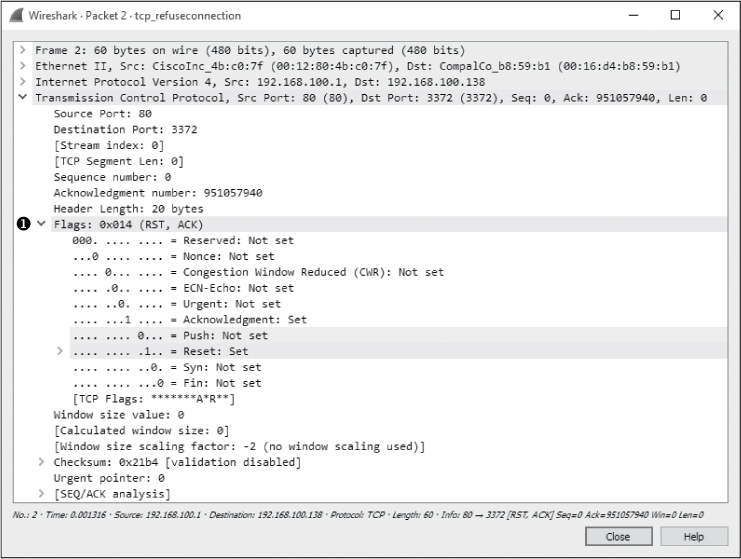Select the ECN-Echo: Not set line
The height and width of the screenshot is (559, 741).
pos(183,288)
